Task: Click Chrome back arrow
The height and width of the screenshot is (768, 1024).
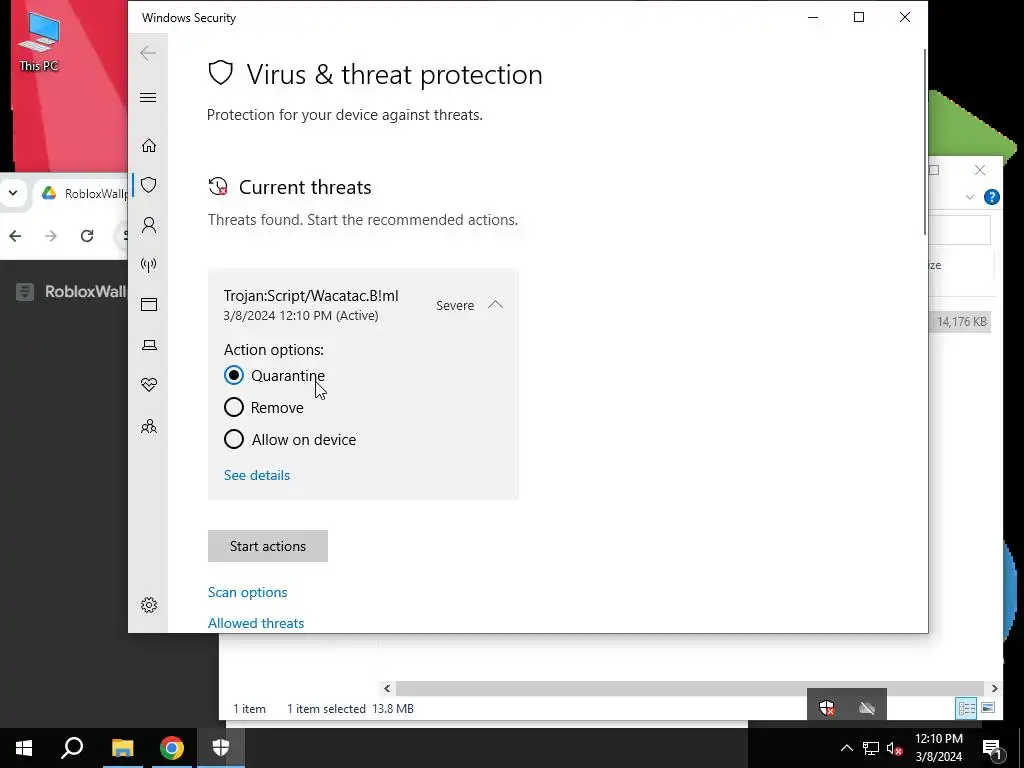Action: point(15,236)
